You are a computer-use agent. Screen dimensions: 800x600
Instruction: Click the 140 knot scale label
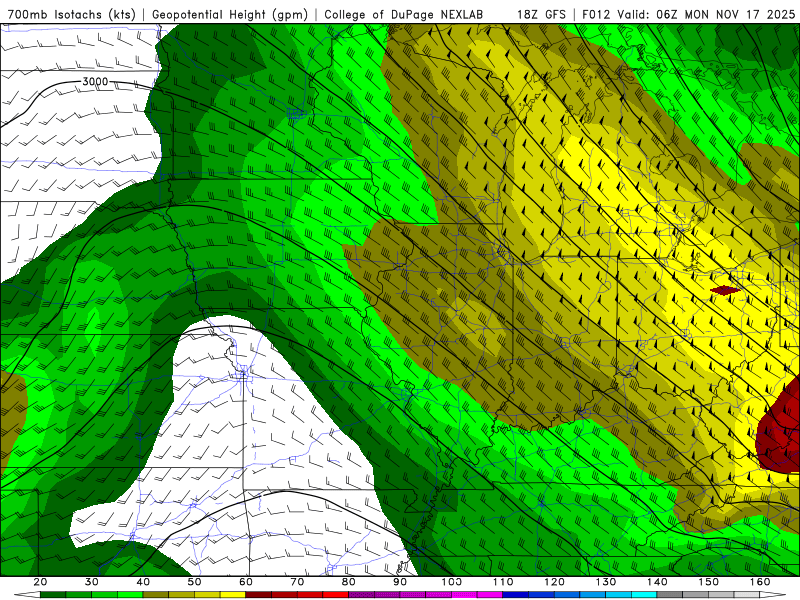coord(657,582)
